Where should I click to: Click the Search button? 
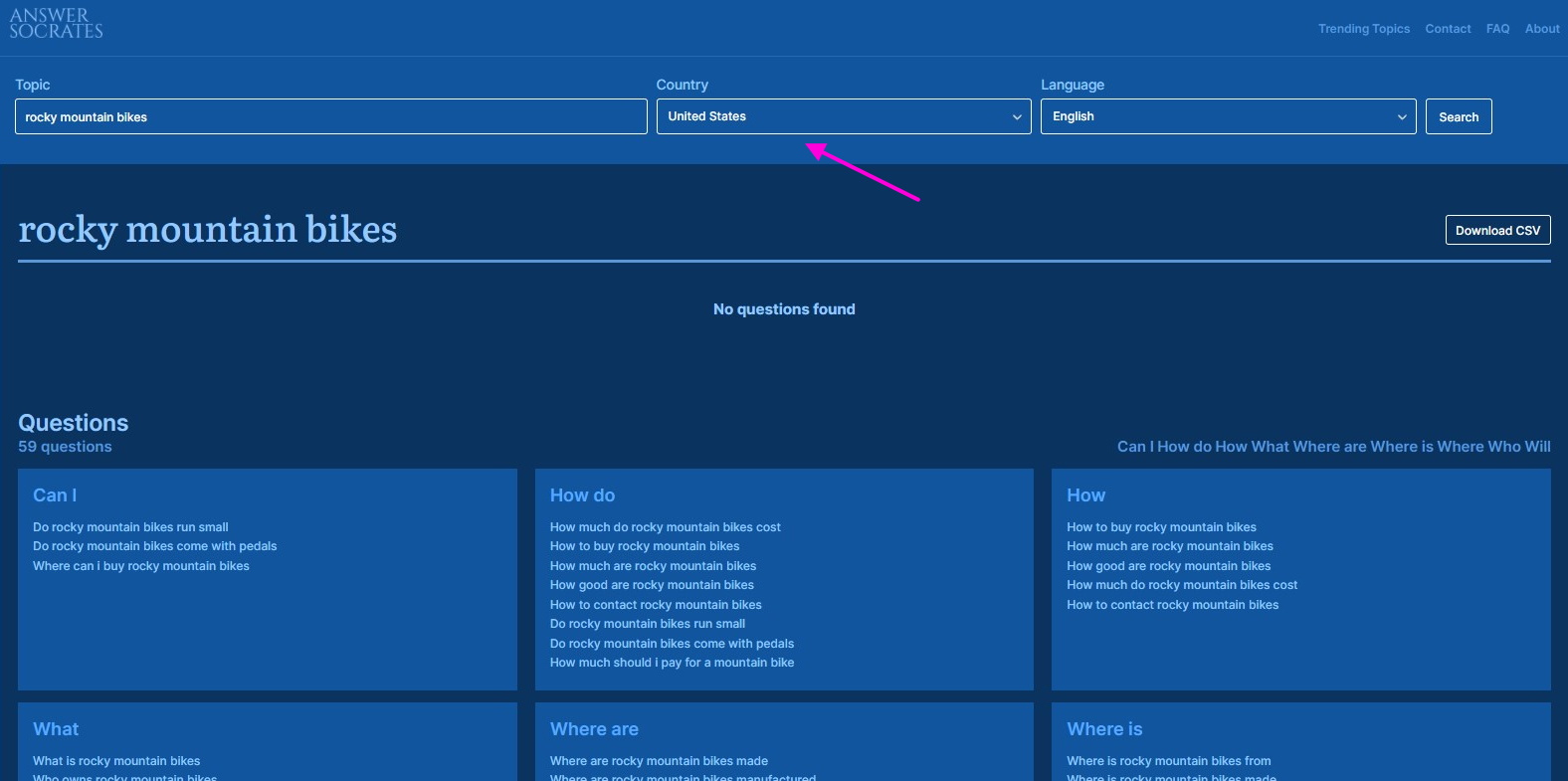pos(1459,116)
